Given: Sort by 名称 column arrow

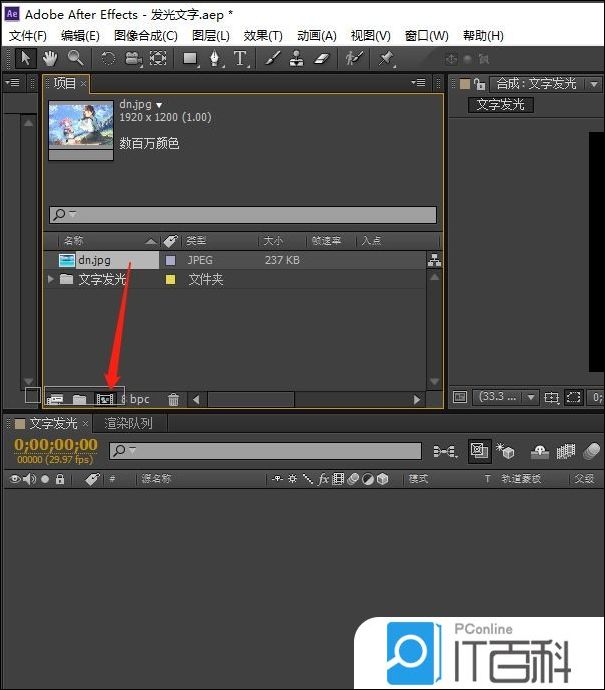Looking at the screenshot, I should coord(151,241).
